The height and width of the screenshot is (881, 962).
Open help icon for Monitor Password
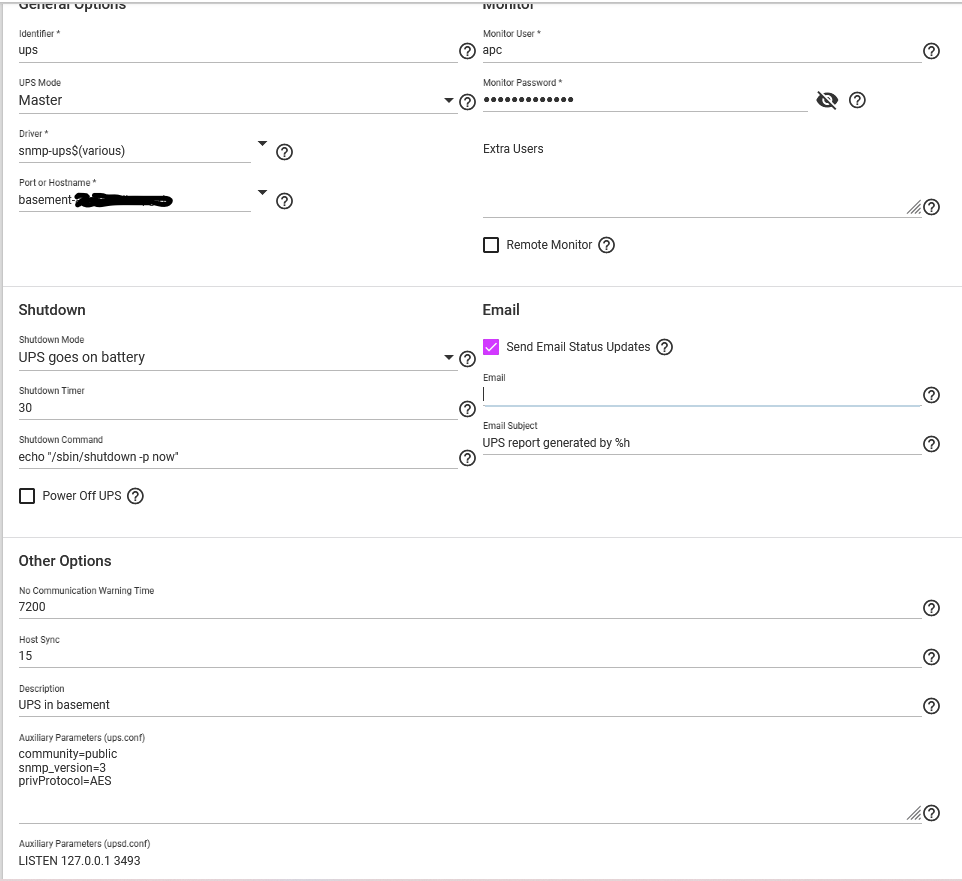[x=857, y=100]
